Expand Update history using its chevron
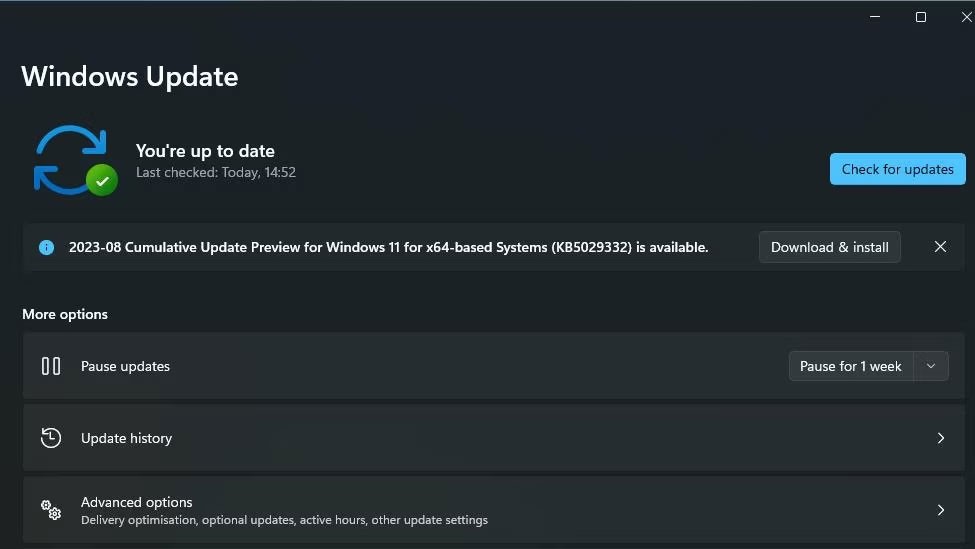975x549 pixels. tap(940, 438)
